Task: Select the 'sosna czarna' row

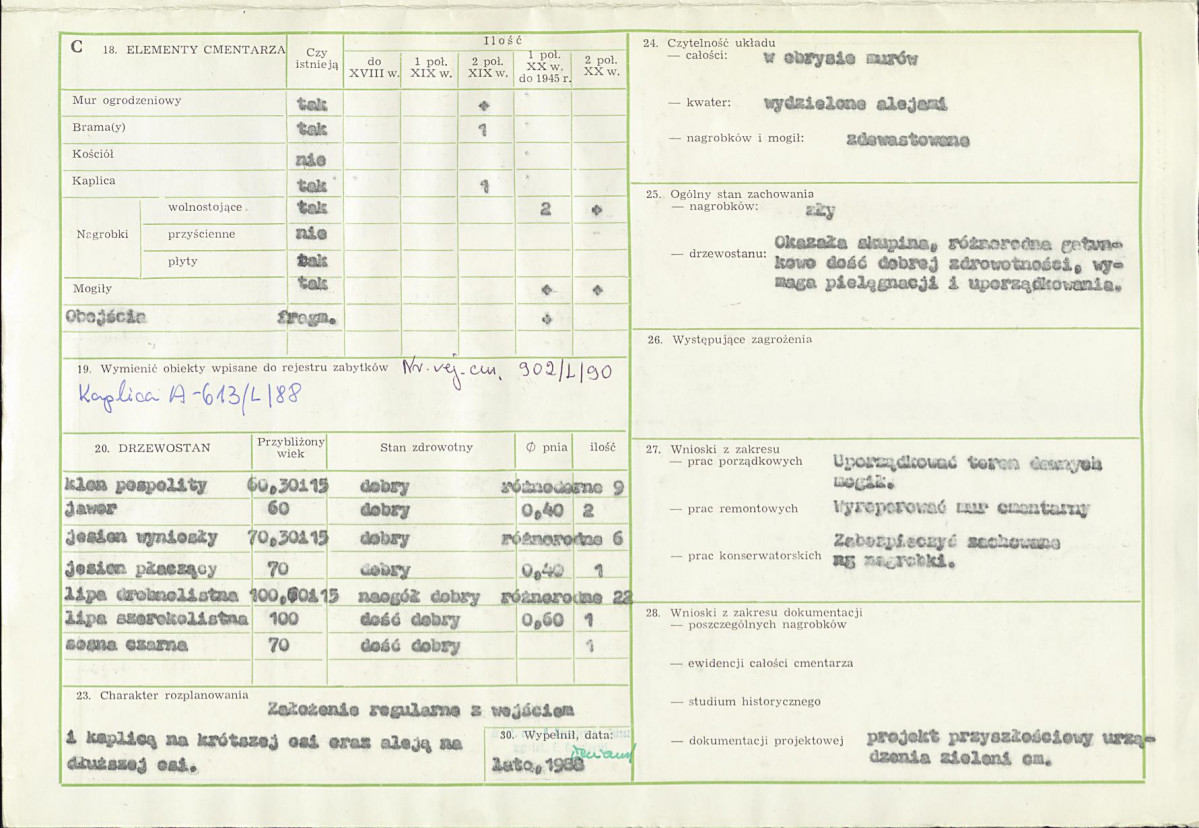Action: click(345, 645)
